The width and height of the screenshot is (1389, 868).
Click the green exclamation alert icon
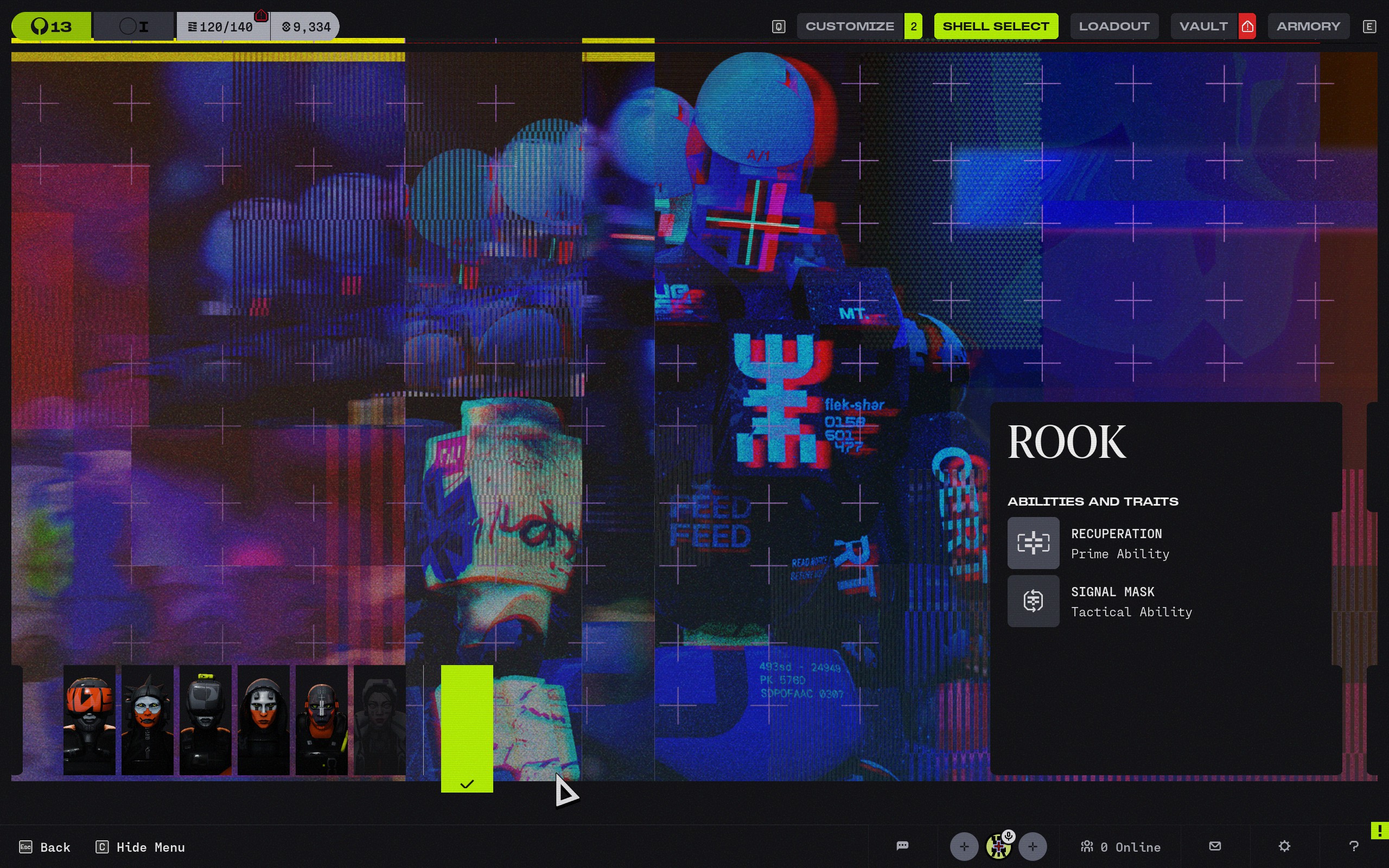tap(1379, 830)
